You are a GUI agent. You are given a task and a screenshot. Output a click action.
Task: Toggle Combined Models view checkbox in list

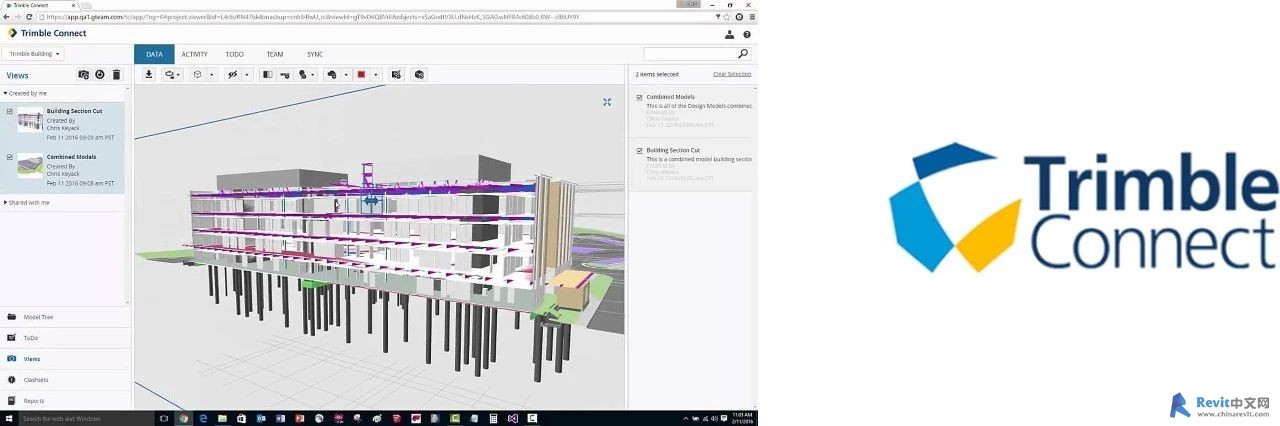10,157
